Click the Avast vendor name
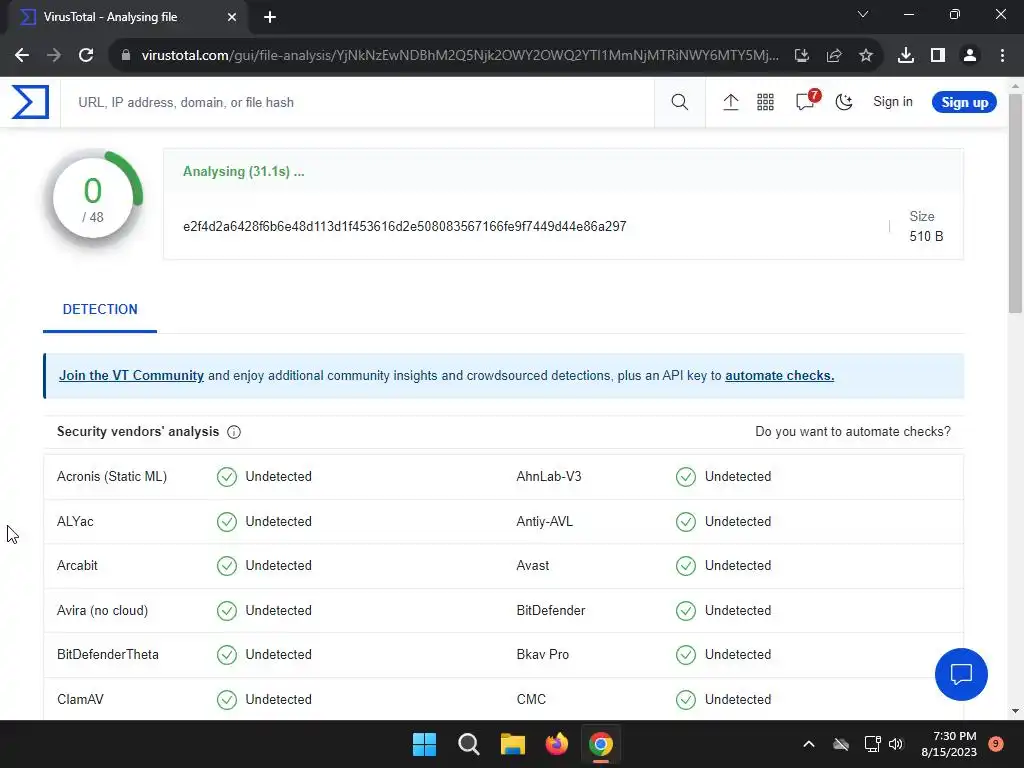1024x768 pixels. [x=532, y=566]
